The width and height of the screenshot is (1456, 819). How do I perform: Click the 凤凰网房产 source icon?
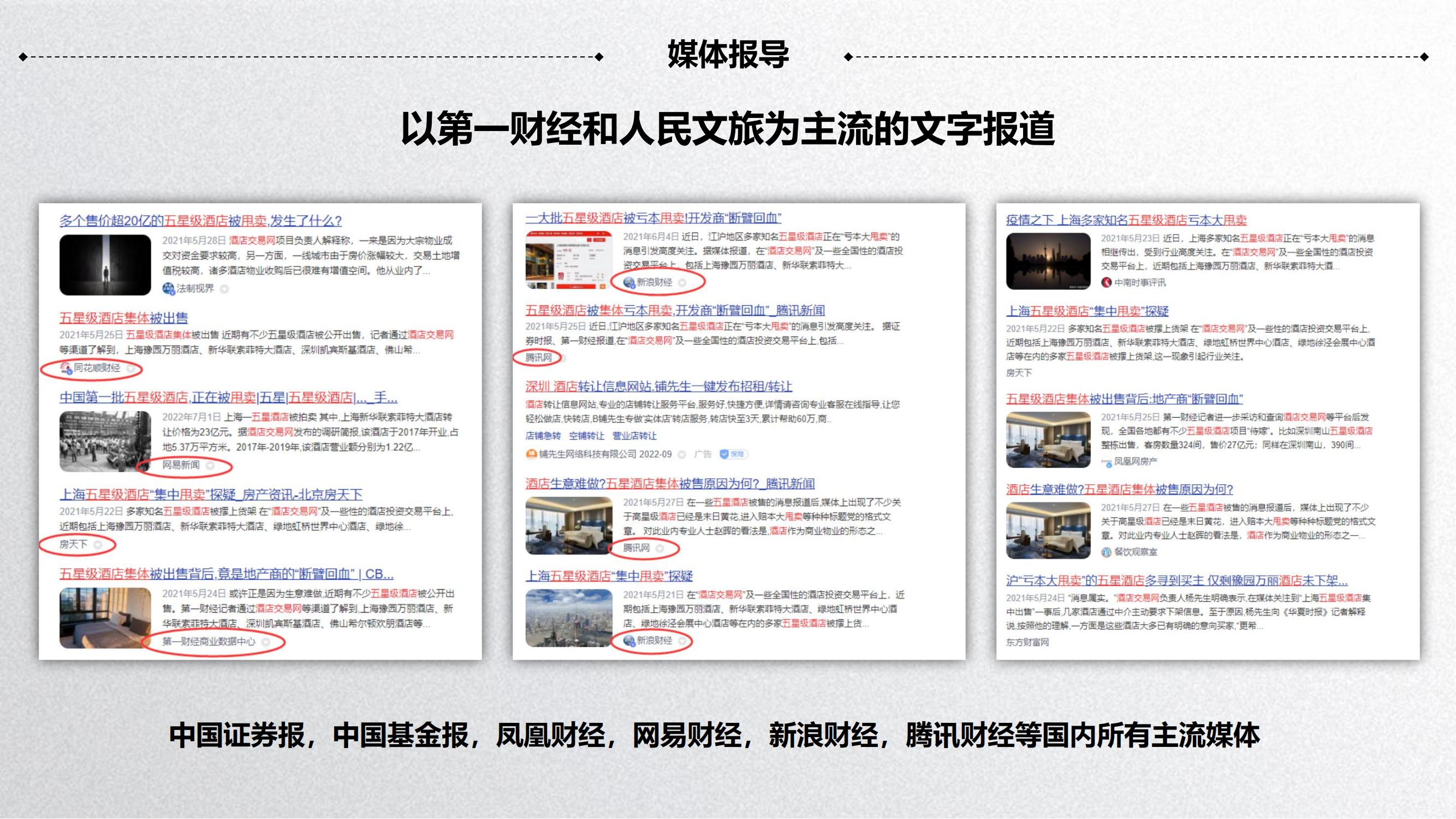click(x=1106, y=462)
